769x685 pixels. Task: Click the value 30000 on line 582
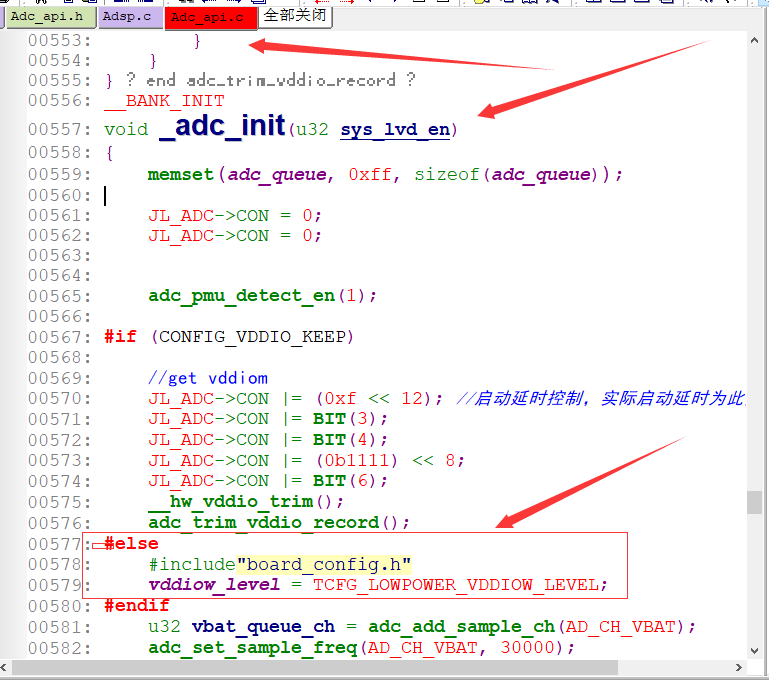click(x=527, y=648)
